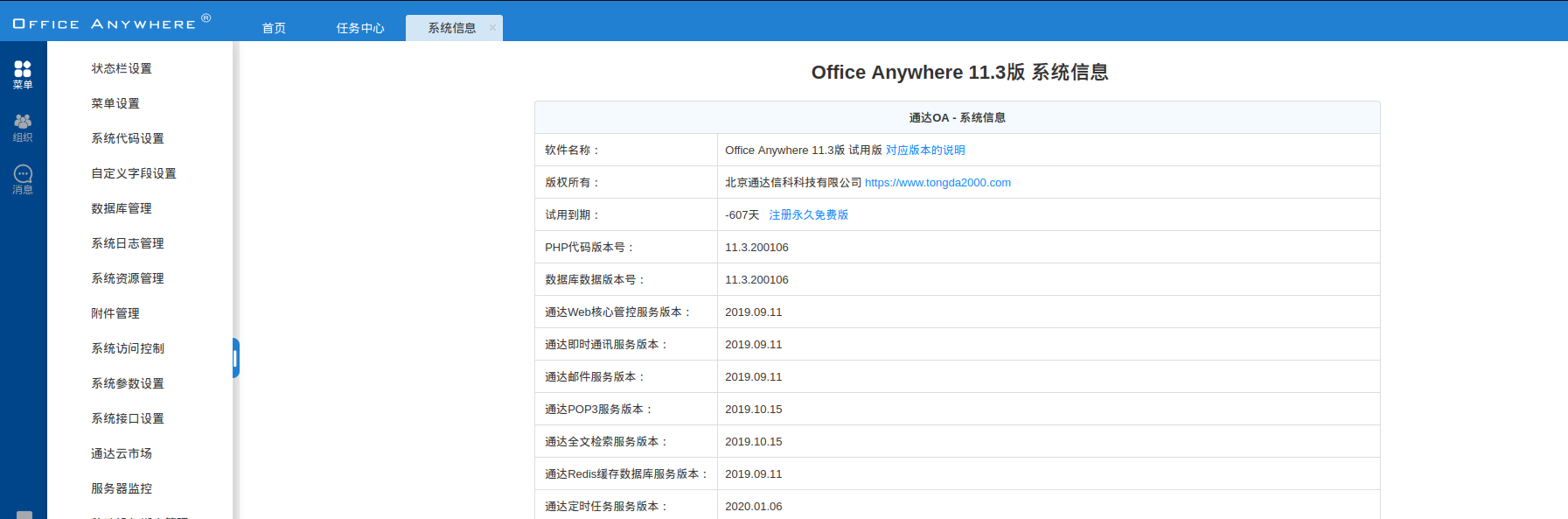Open 菜单设置 menu item
This screenshot has width=1568, height=519.
(x=115, y=103)
